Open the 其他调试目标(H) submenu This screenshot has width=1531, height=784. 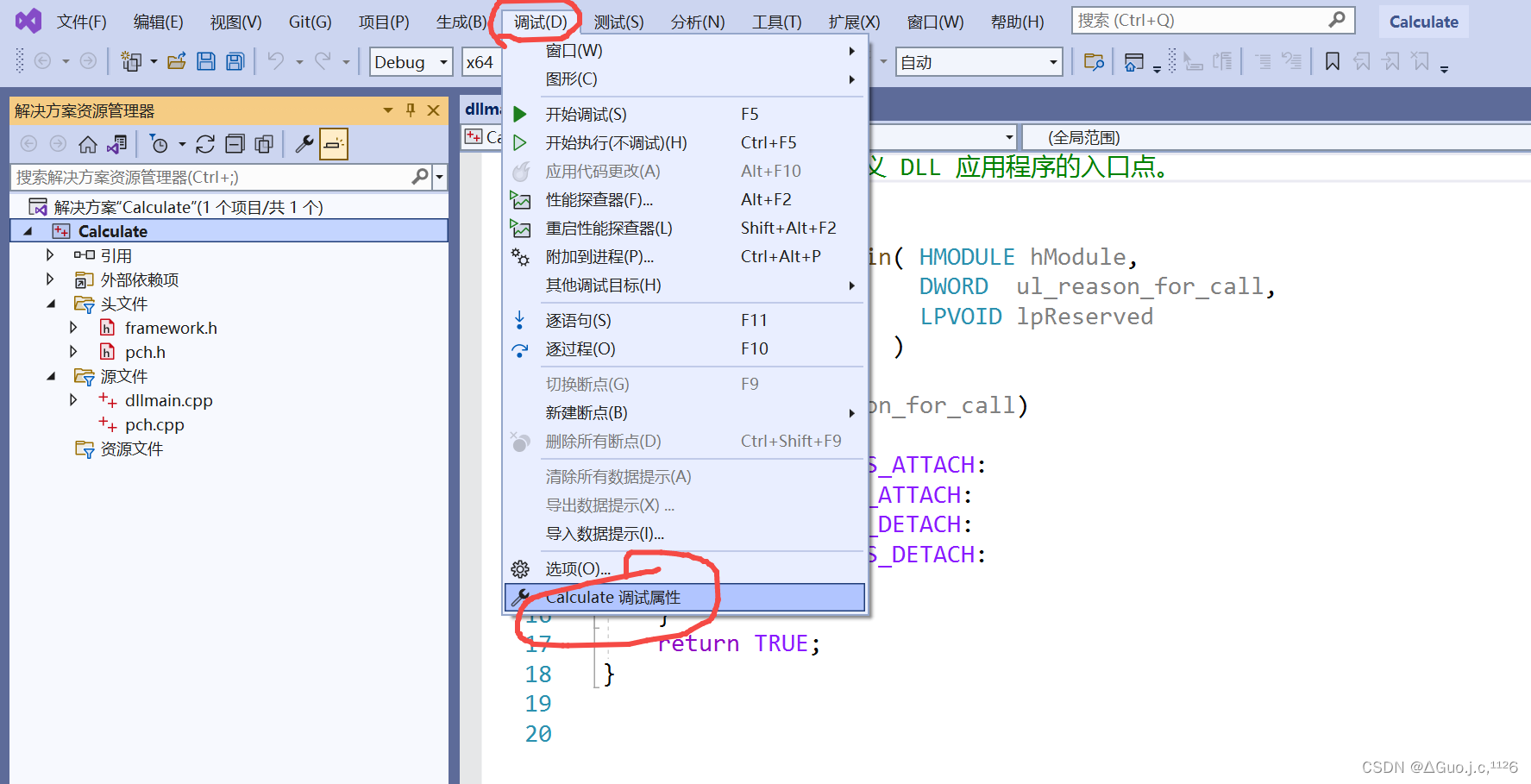[685, 285]
